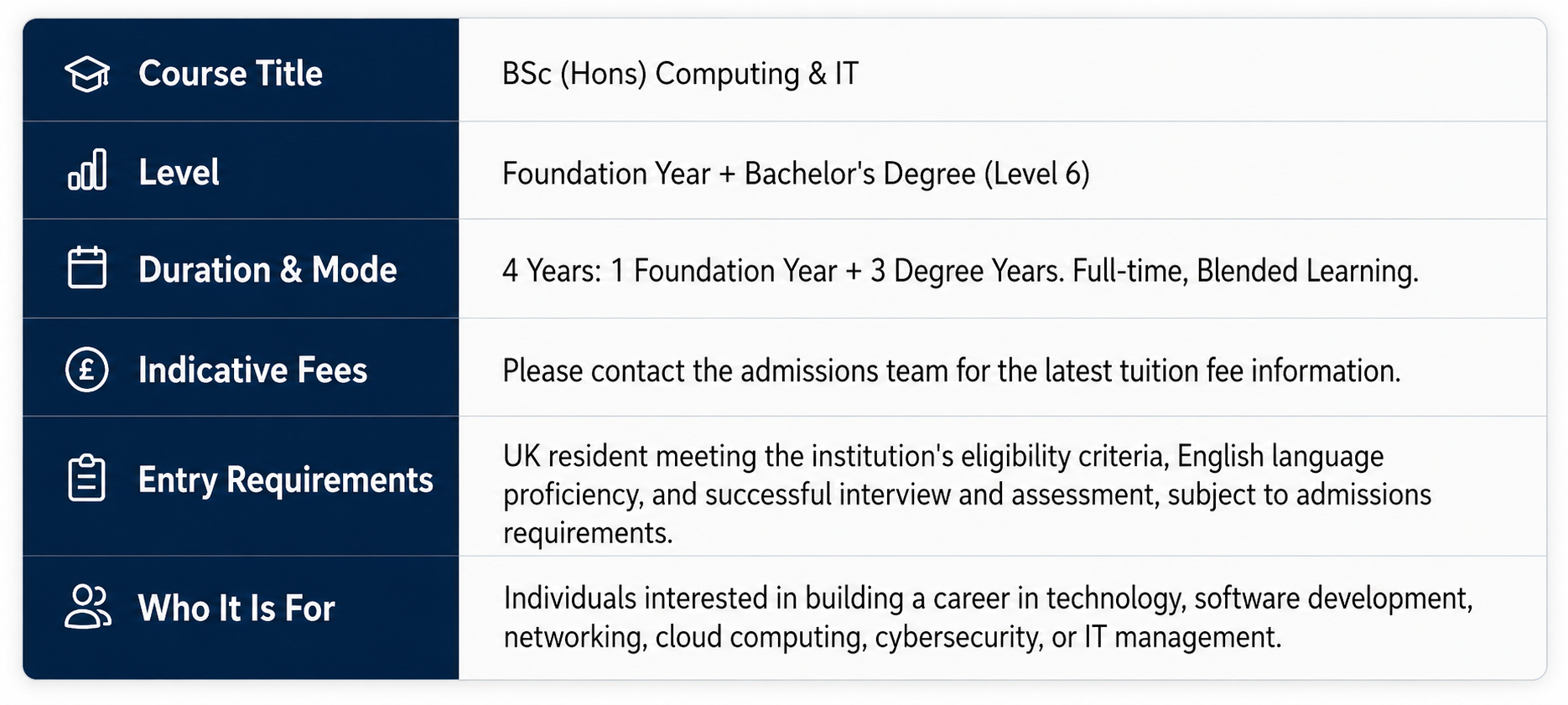Image resolution: width=1568 pixels, height=705 pixels.
Task: Select the Course Title label
Action: pyautogui.click(x=231, y=74)
